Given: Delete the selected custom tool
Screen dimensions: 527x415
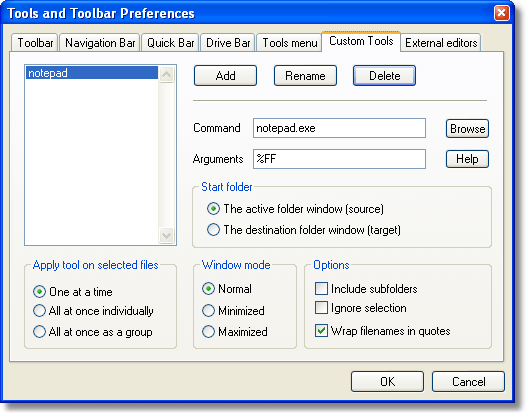Looking at the screenshot, I should tap(384, 76).
